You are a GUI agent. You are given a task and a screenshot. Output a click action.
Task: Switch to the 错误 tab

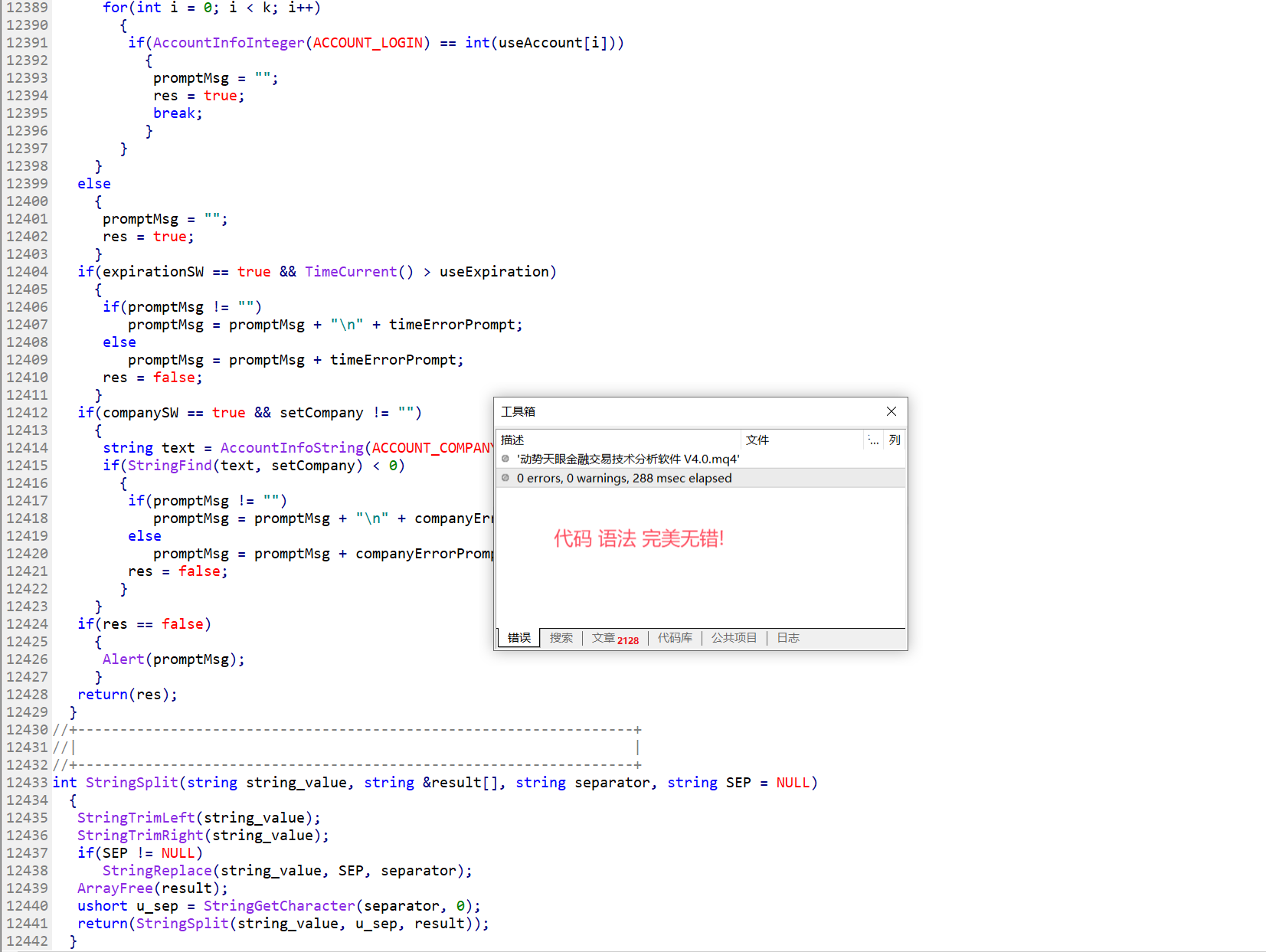coord(519,638)
